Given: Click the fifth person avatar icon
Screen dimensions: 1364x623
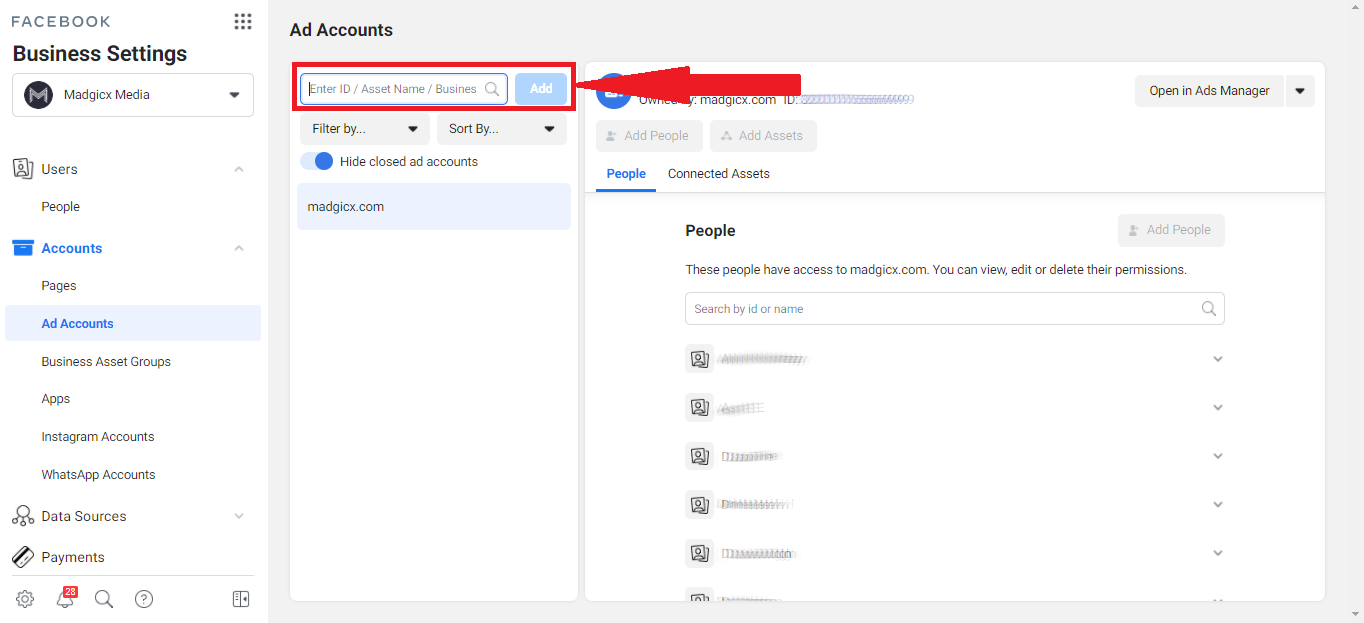Looking at the screenshot, I should [x=699, y=553].
